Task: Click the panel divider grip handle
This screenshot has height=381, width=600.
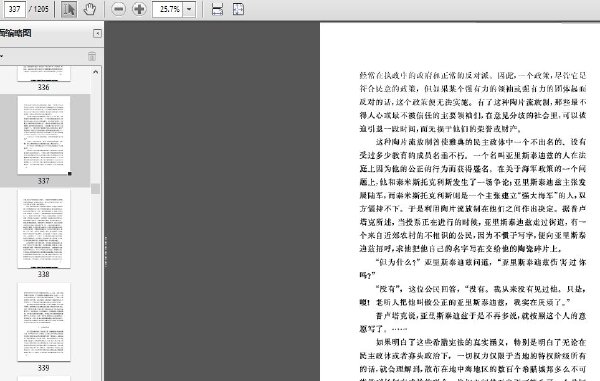Action: pos(106,251)
